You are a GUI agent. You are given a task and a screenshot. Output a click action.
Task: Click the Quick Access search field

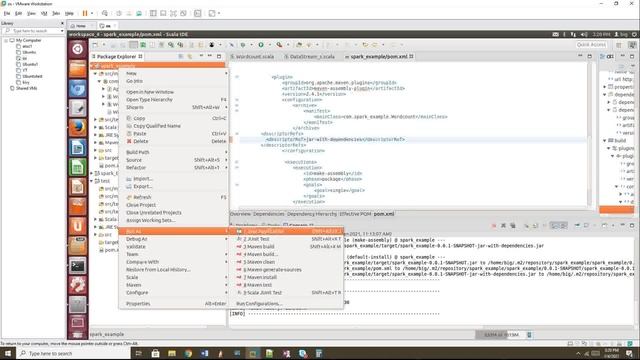pyautogui.click(x=591, y=44)
